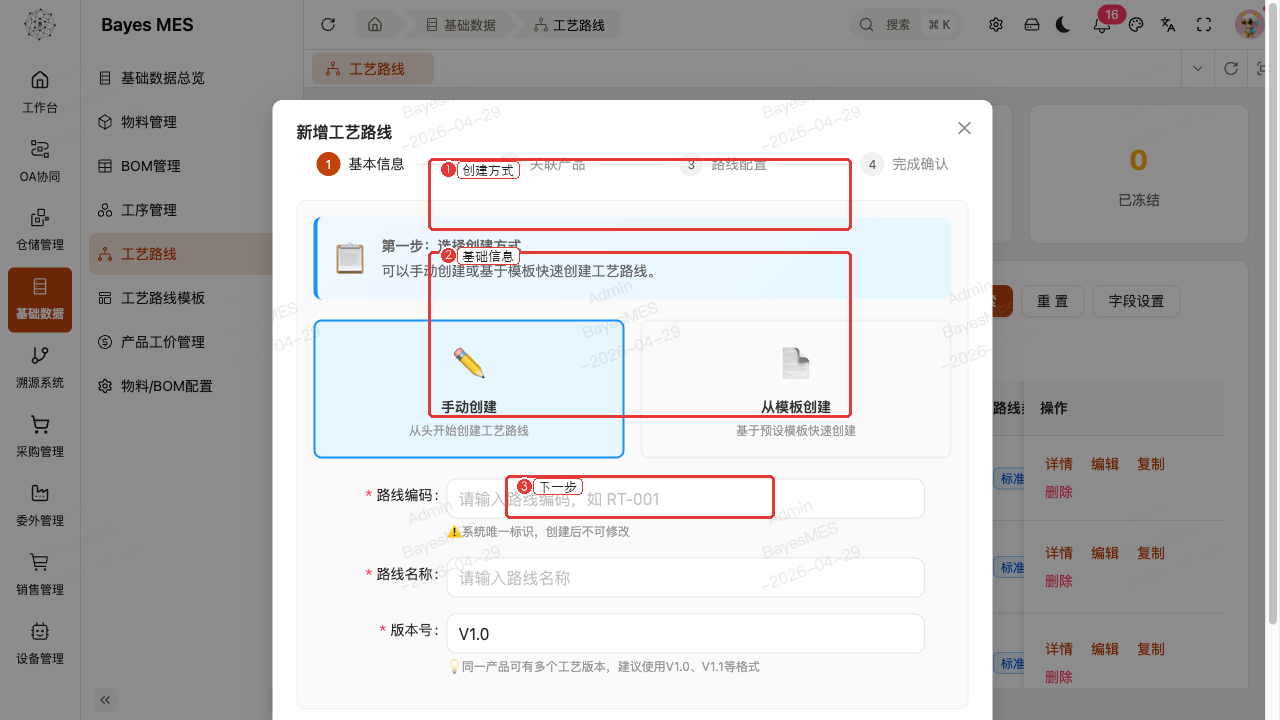Open 销售管理 sales module
Screen dimensions: 1280x720
pos(40,575)
